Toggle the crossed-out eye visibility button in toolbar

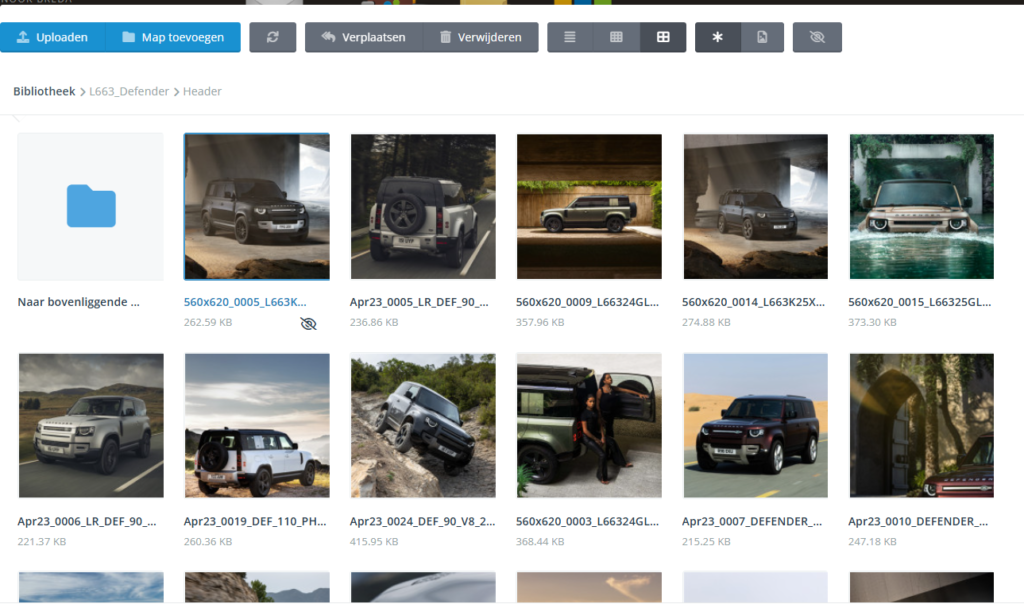click(817, 37)
